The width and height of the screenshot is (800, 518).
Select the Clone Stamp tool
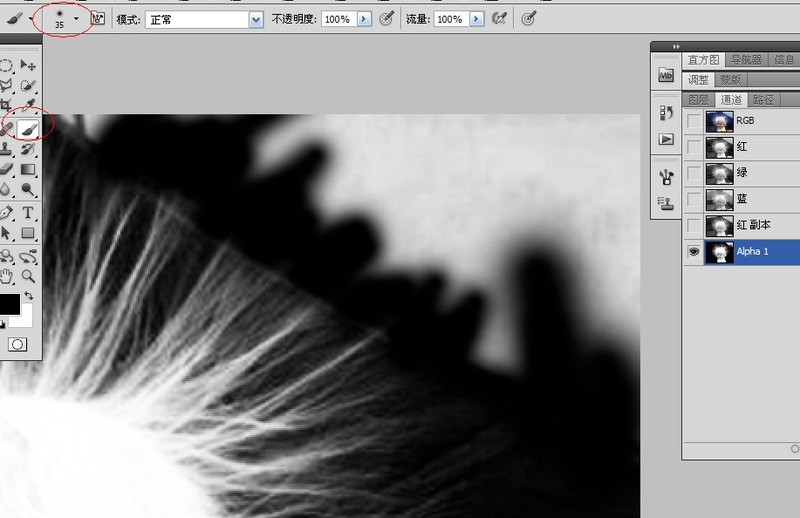tap(6, 149)
